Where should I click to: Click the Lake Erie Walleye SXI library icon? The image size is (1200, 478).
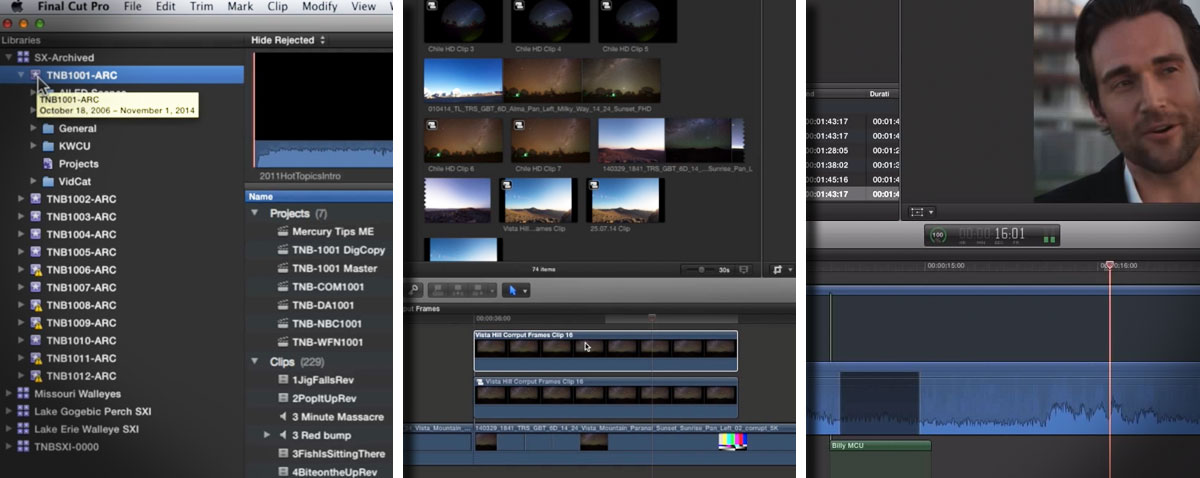tap(23, 429)
